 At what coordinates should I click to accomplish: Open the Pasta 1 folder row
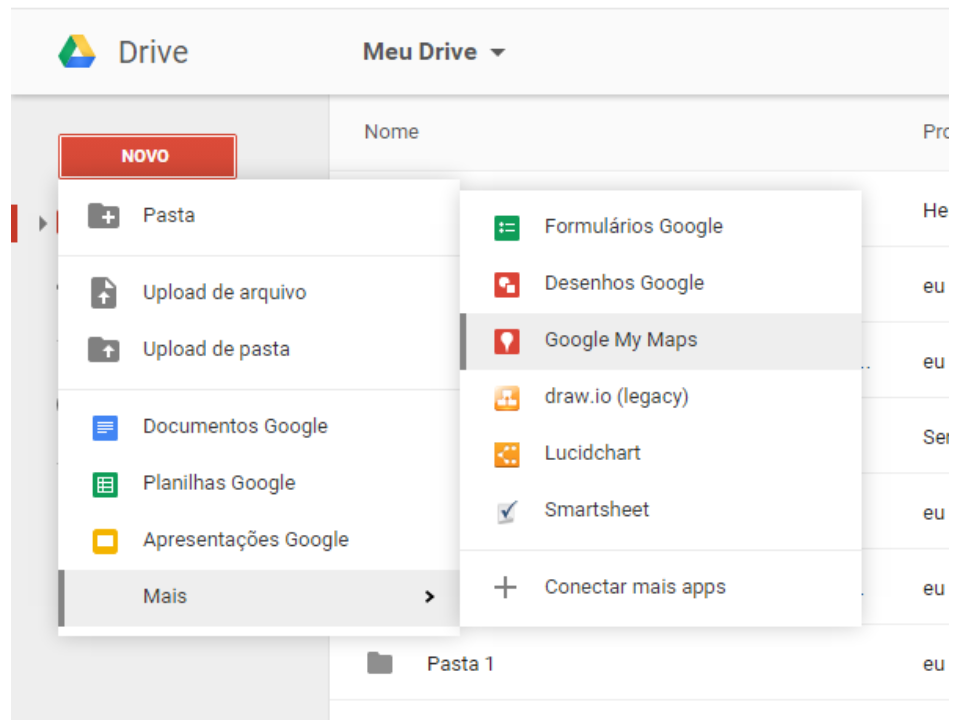coord(460,663)
